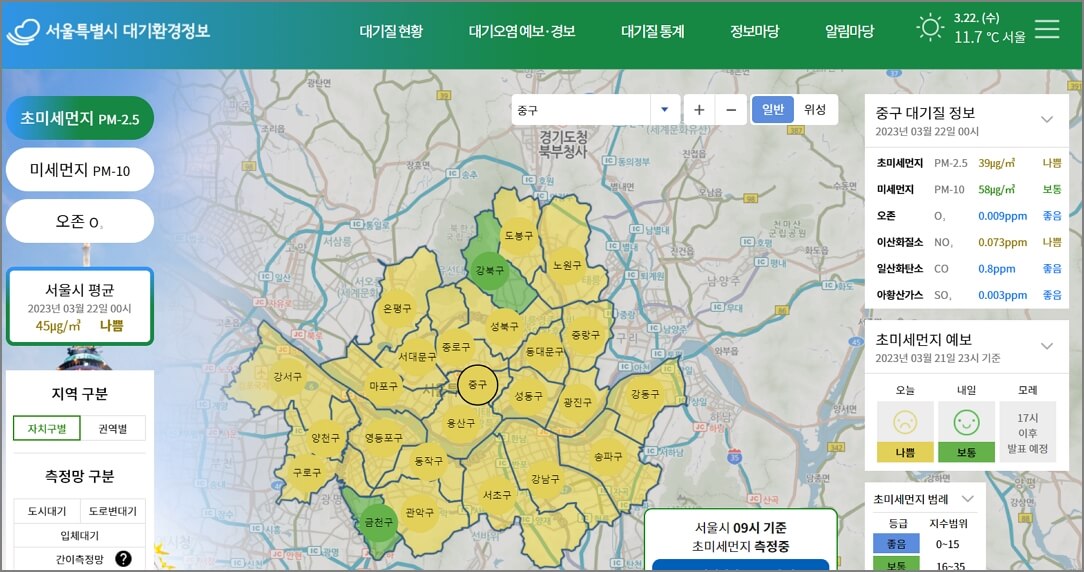The height and width of the screenshot is (572, 1084).
Task: Select 강남구 district marker on map
Action: tap(545, 479)
